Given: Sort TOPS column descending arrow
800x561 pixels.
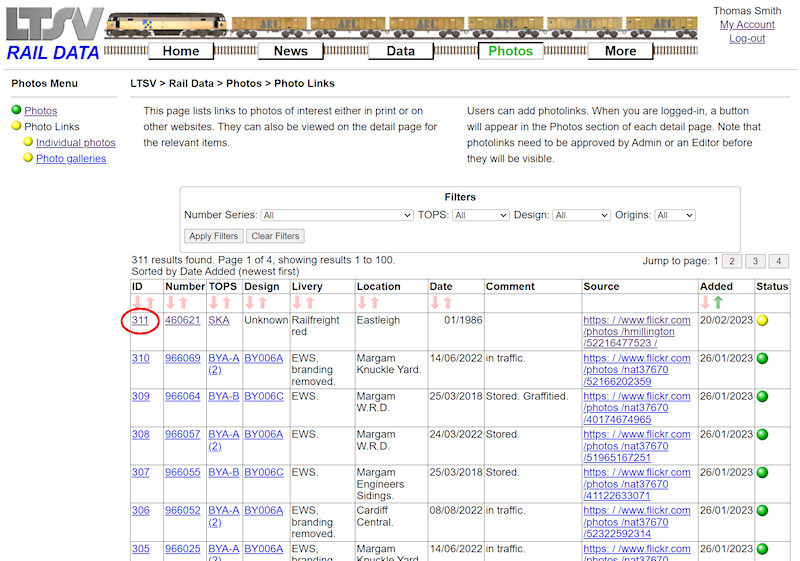Looking at the screenshot, I should point(214,302).
